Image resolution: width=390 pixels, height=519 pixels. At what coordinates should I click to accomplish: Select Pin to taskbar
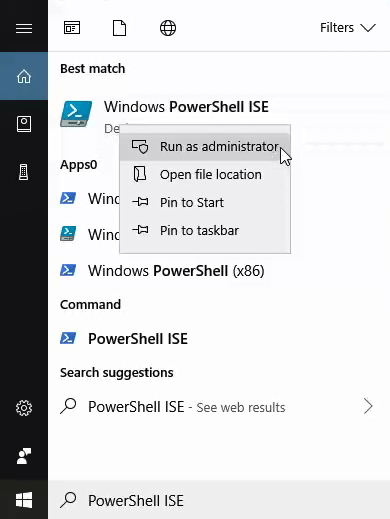[x=205, y=231]
